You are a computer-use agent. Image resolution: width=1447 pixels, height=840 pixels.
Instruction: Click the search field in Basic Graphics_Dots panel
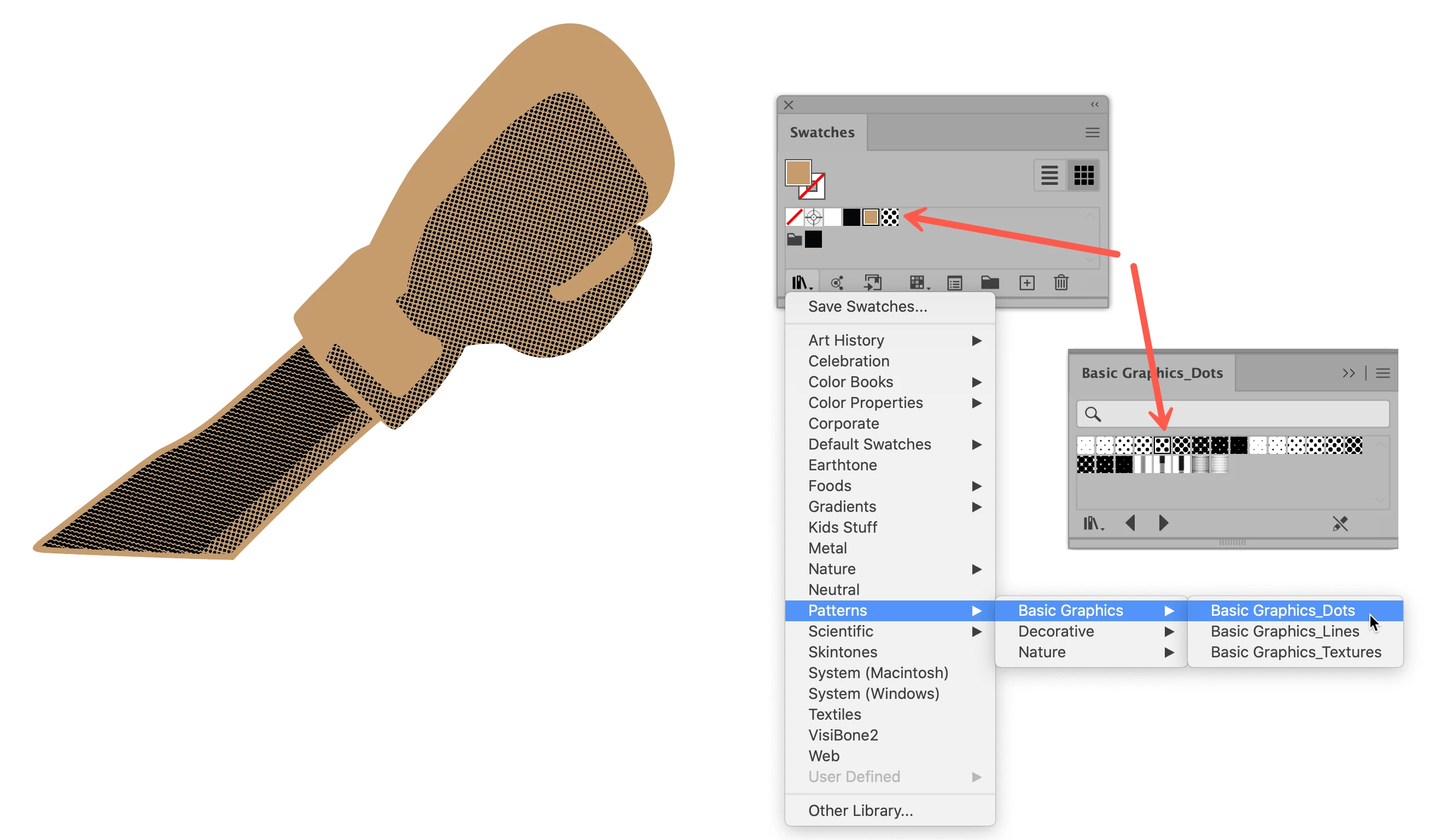[1232, 414]
